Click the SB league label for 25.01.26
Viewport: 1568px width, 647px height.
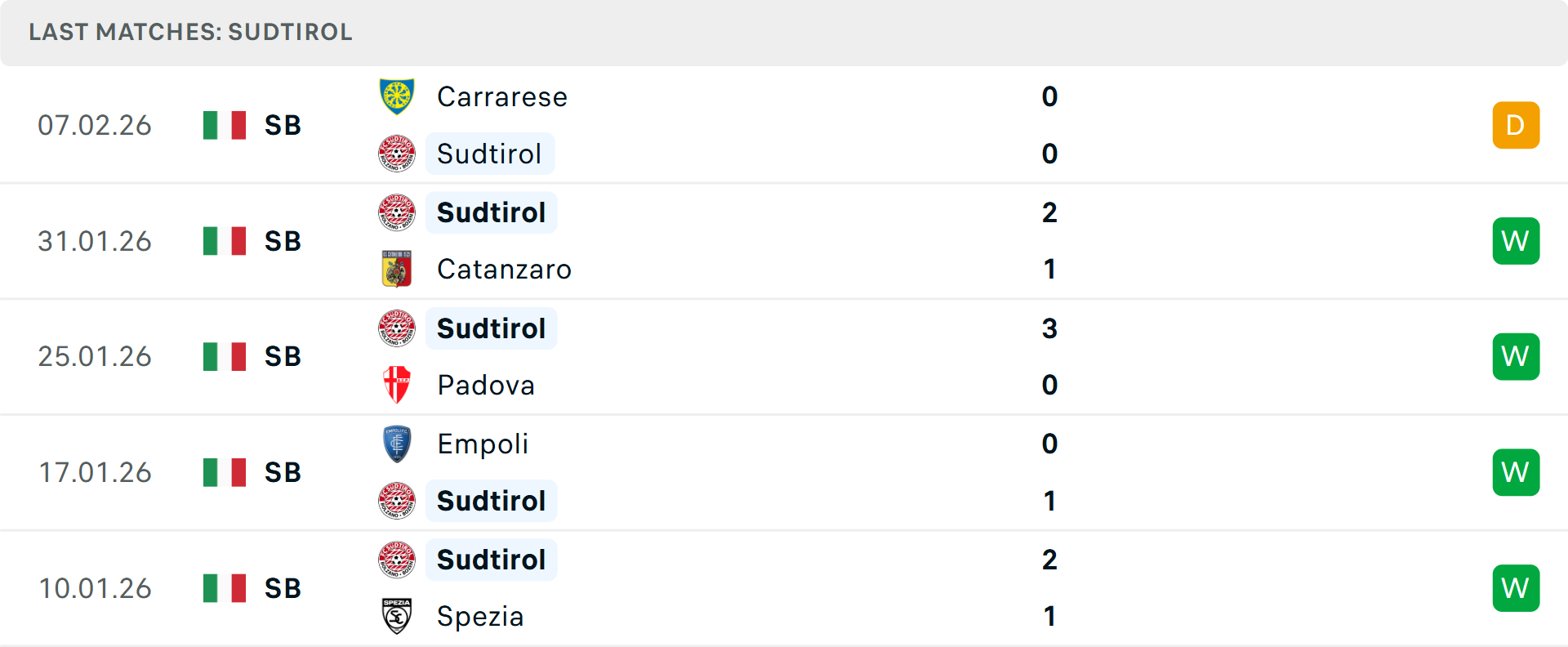[x=283, y=356]
